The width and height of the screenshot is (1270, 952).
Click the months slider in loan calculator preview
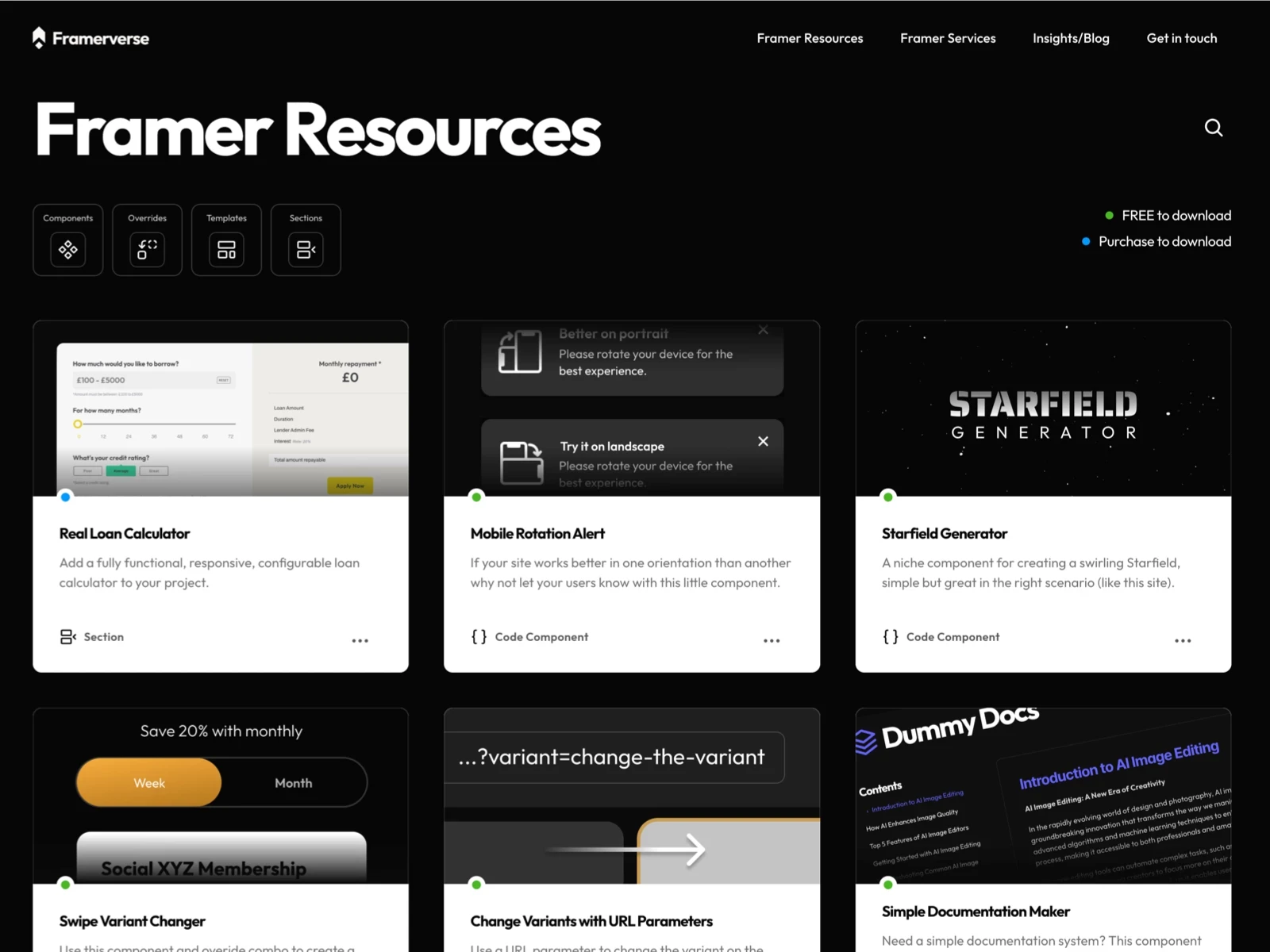point(153,425)
